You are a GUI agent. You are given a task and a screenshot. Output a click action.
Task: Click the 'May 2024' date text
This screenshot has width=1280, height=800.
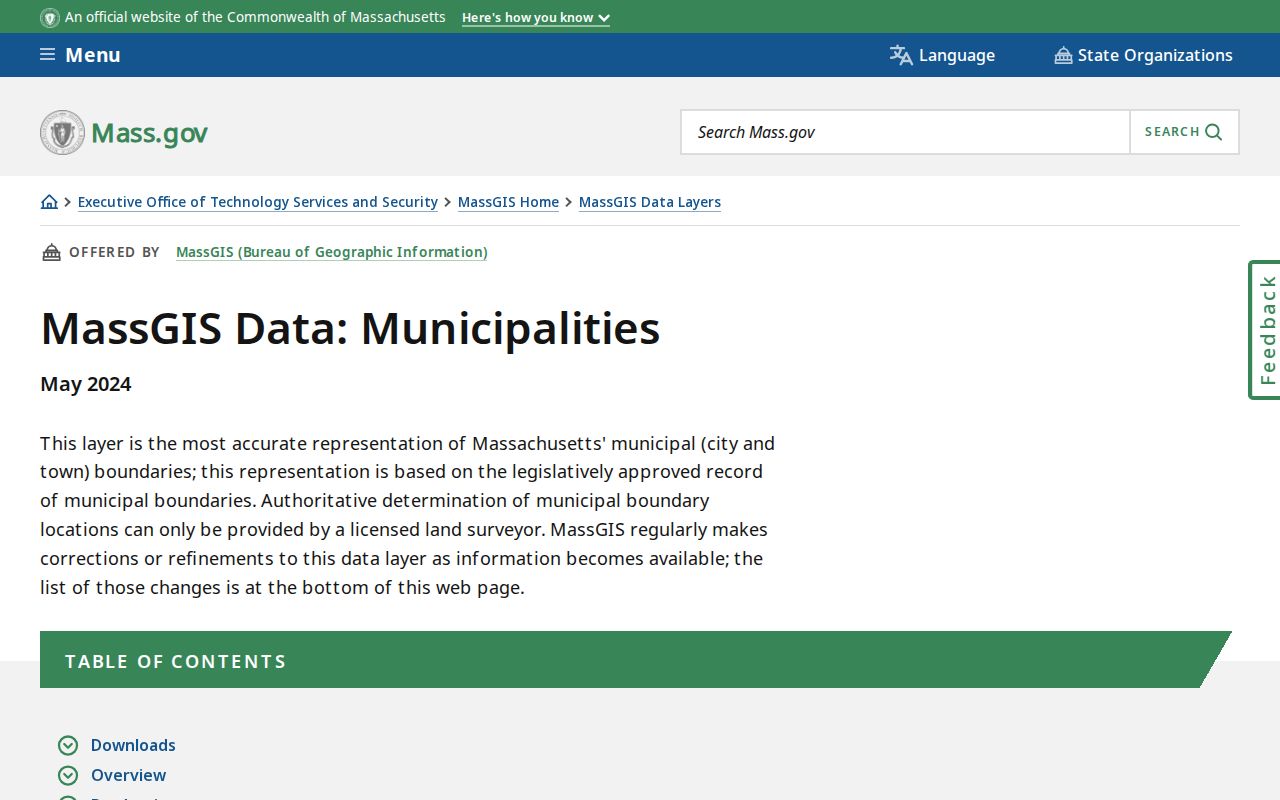coord(86,384)
